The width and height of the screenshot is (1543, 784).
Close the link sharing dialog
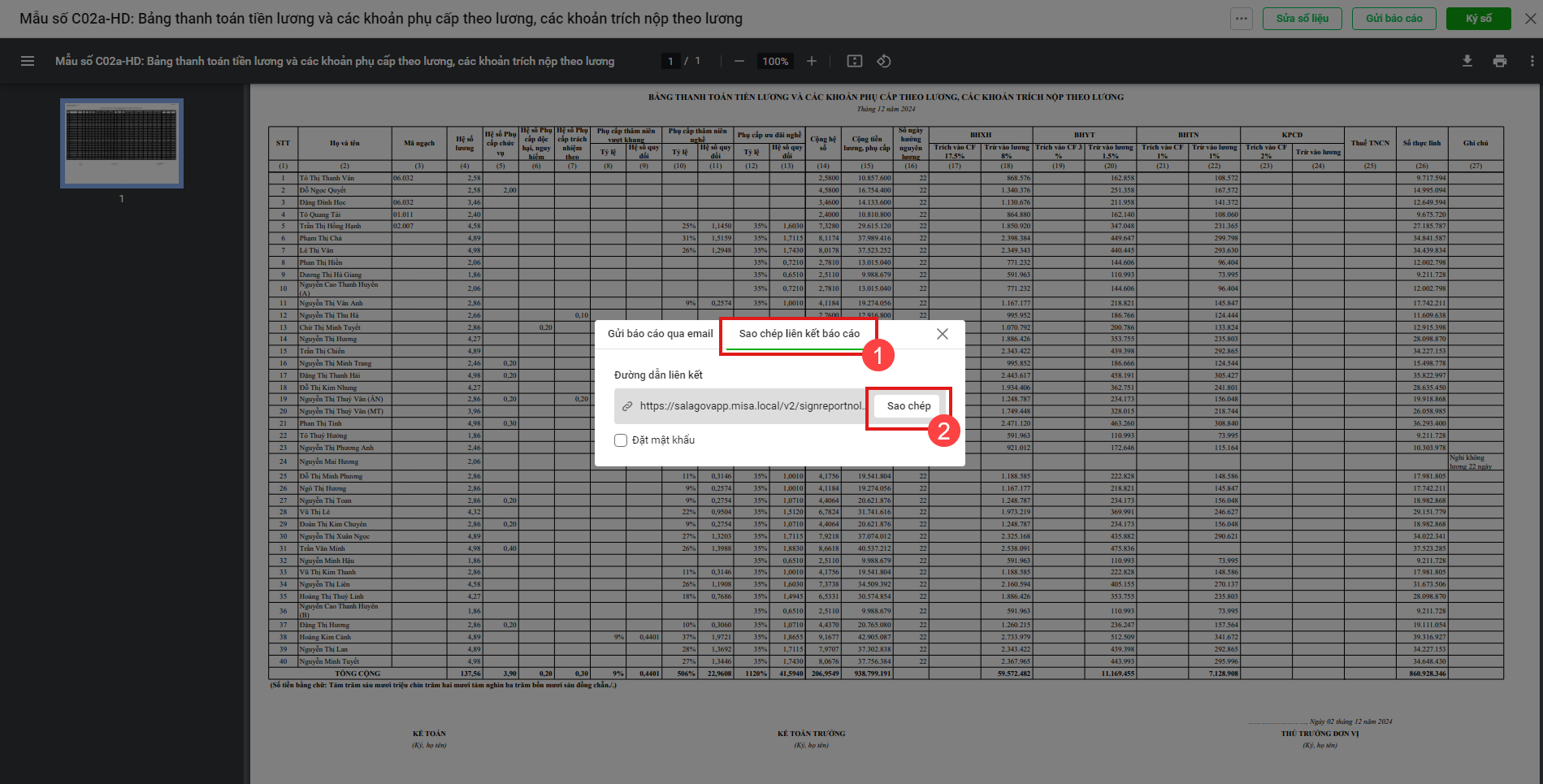point(942,334)
